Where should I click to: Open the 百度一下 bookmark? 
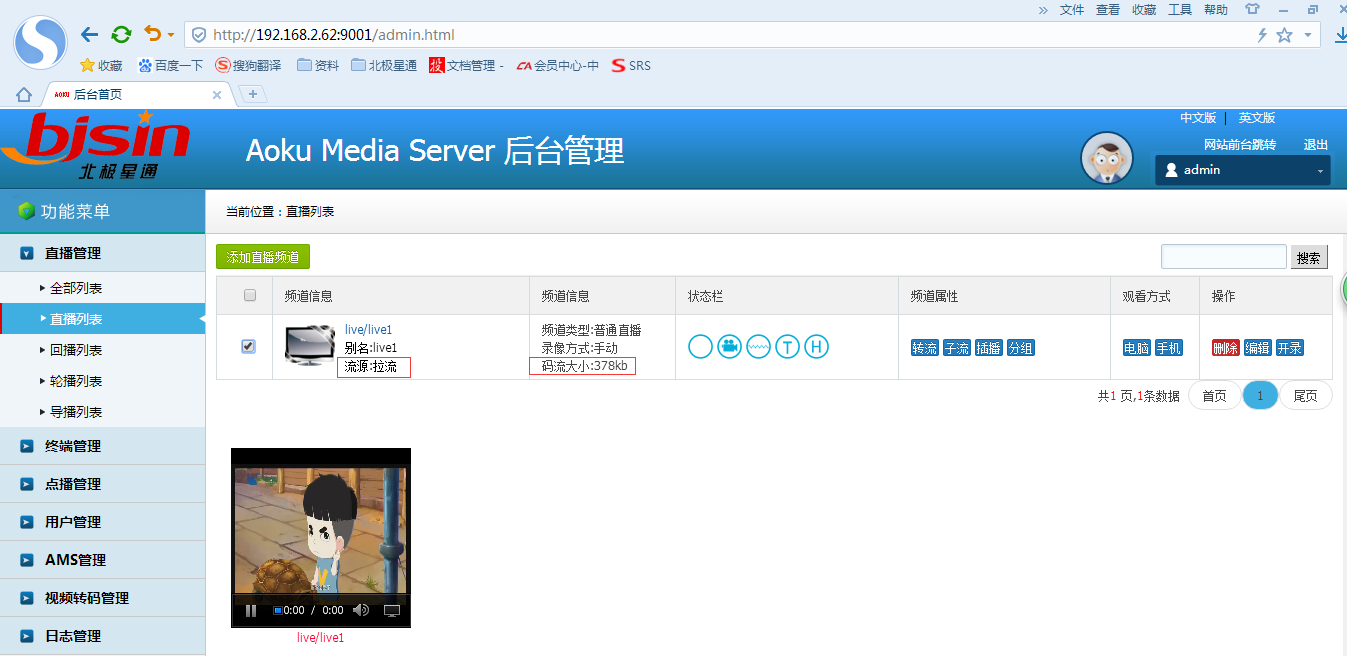(x=171, y=66)
